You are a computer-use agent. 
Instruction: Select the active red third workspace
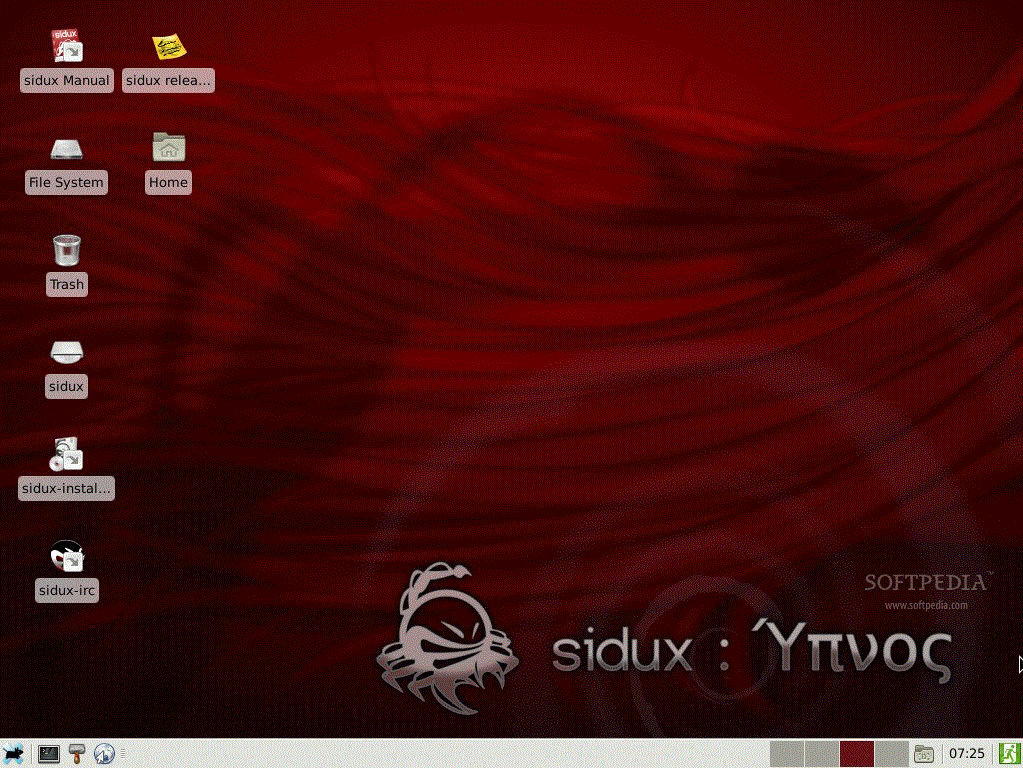tap(856, 754)
